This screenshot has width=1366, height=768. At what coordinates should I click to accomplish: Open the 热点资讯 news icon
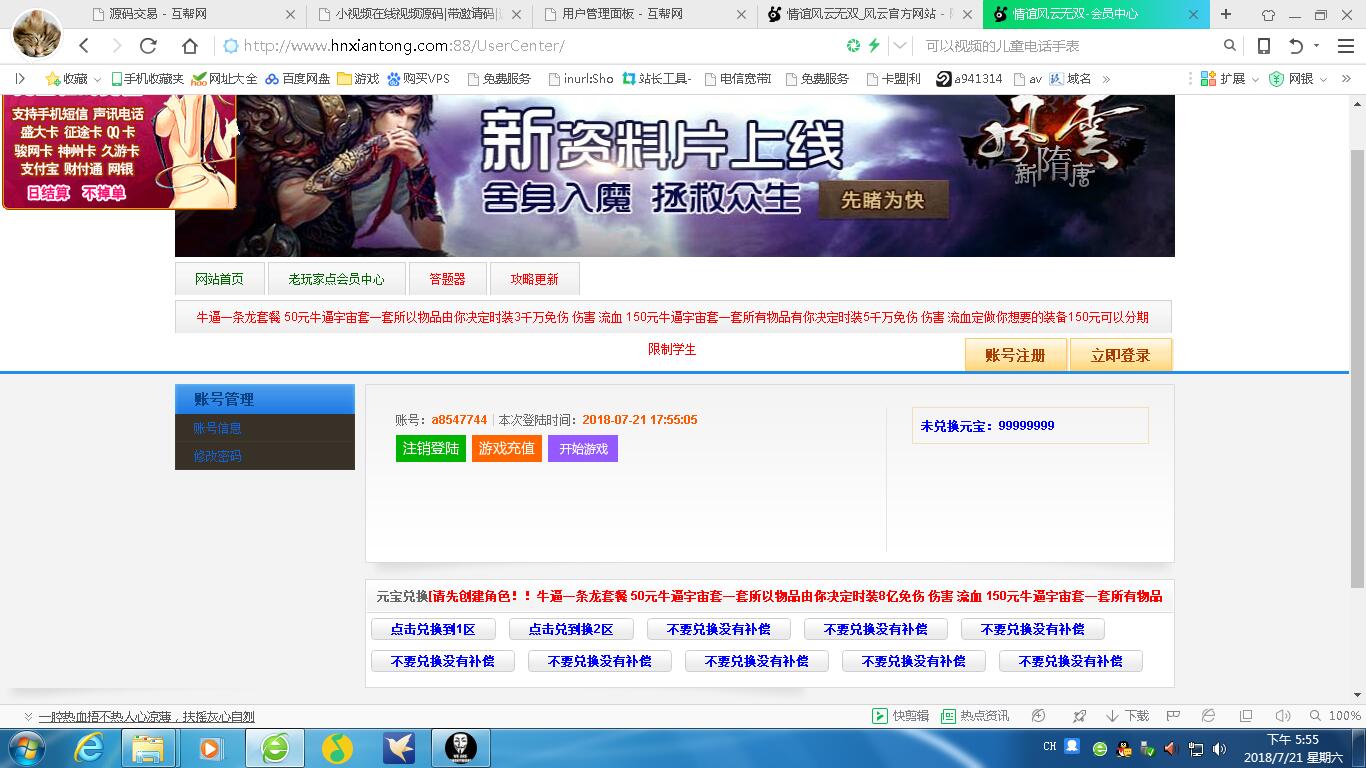(975, 716)
